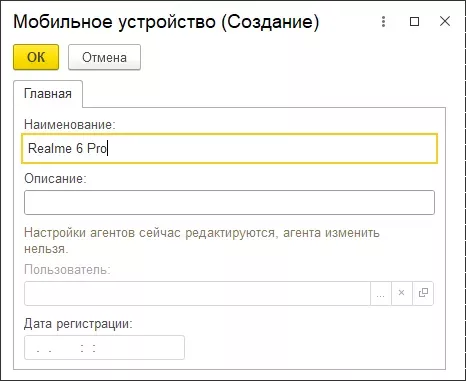Open user selection via the ellipsis button
This screenshot has height=381, width=466.
[381, 293]
